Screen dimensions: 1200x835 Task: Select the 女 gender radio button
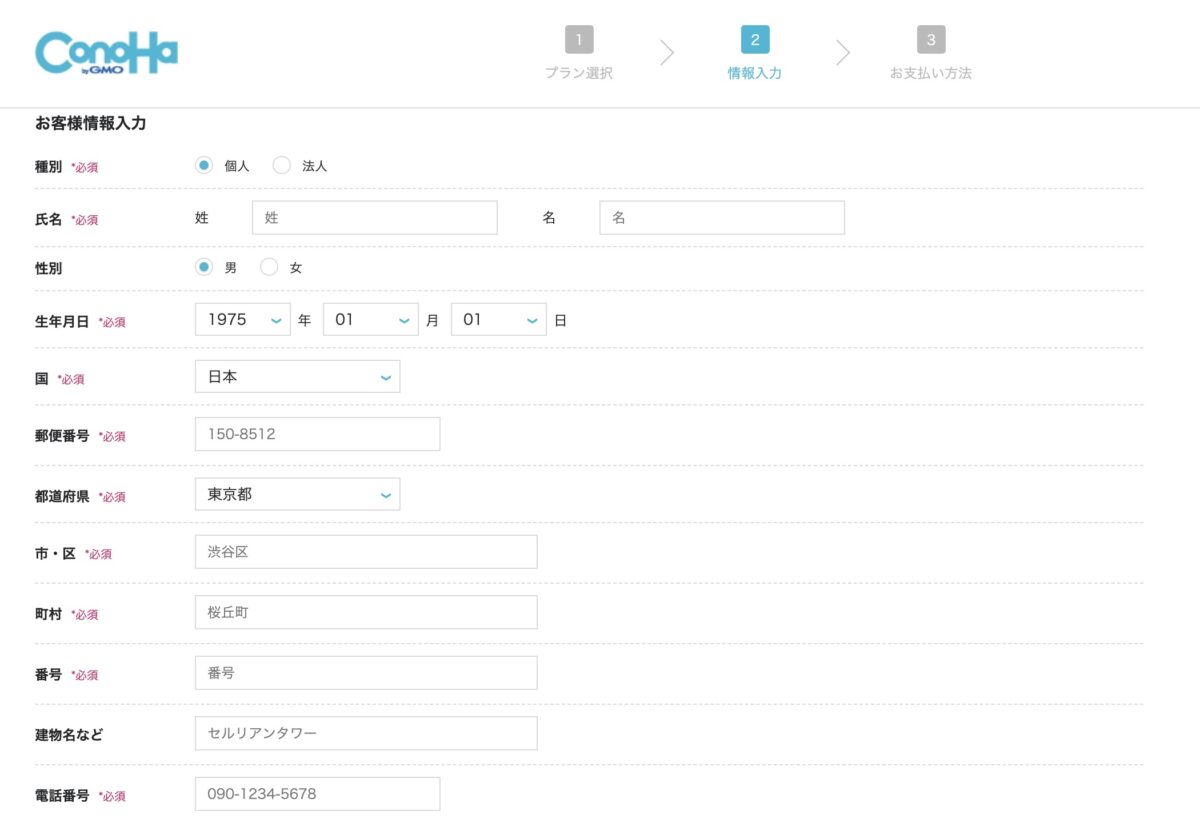(x=269, y=267)
